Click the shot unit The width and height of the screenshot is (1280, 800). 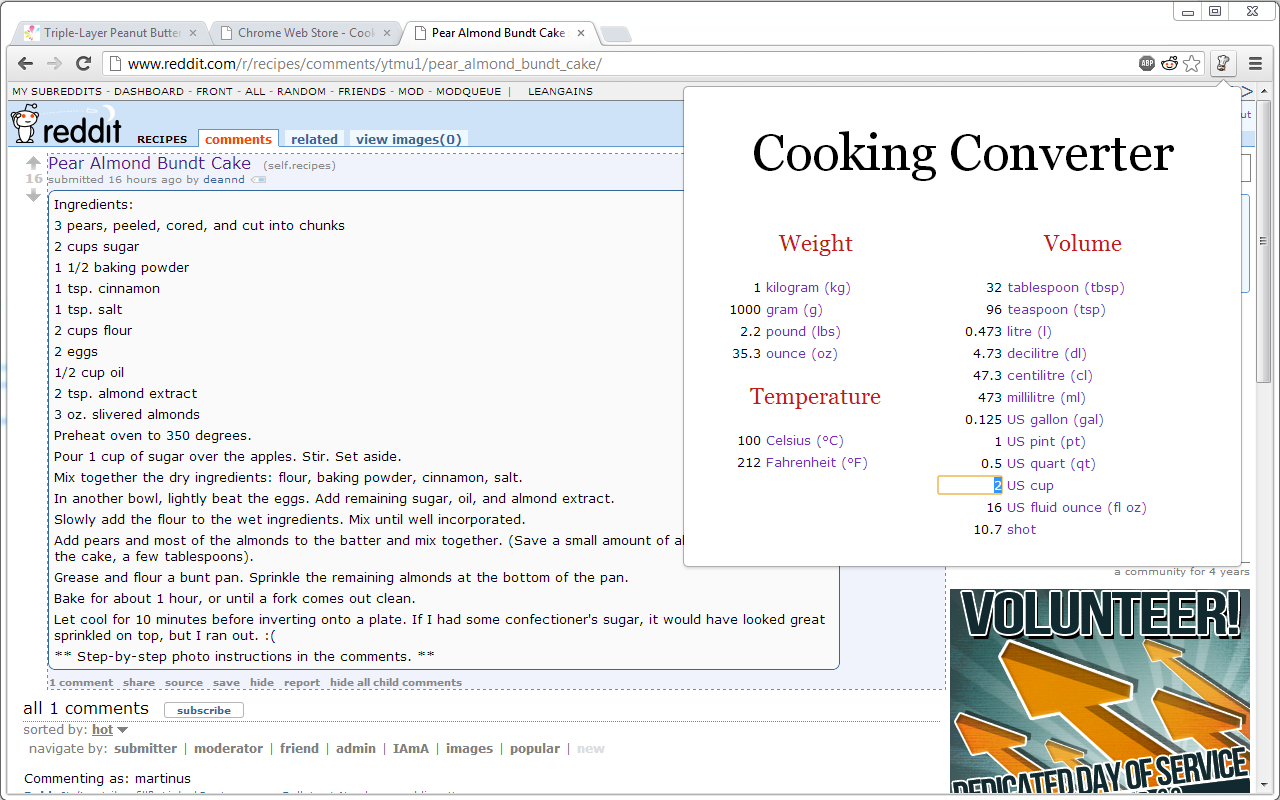(1022, 529)
